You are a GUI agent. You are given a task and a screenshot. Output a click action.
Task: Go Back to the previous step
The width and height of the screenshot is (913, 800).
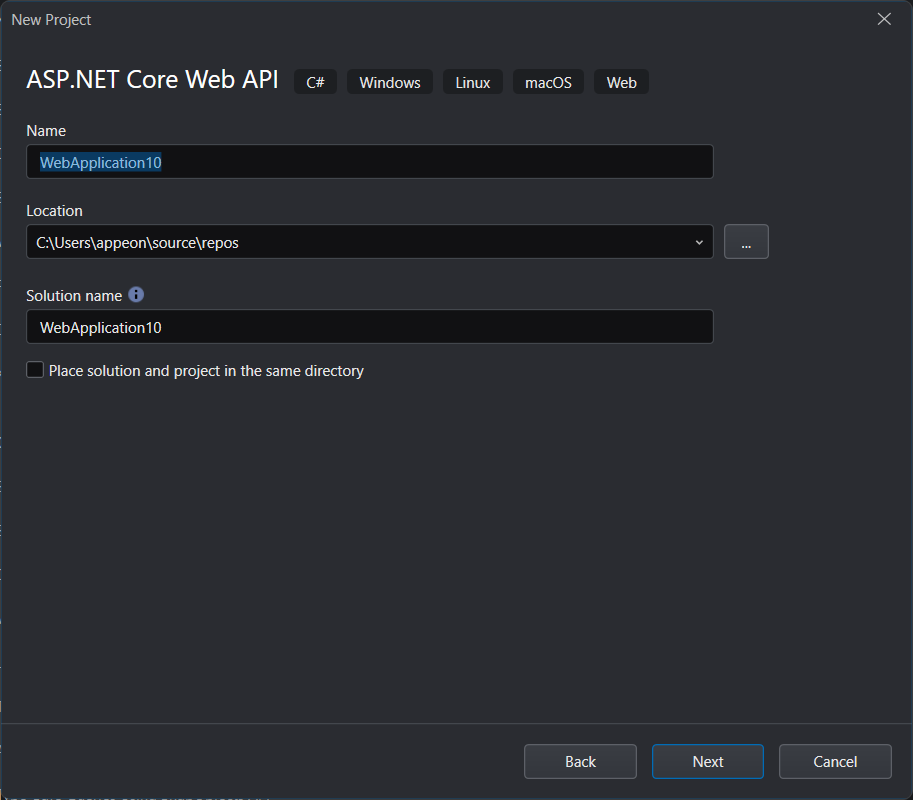[x=580, y=762]
